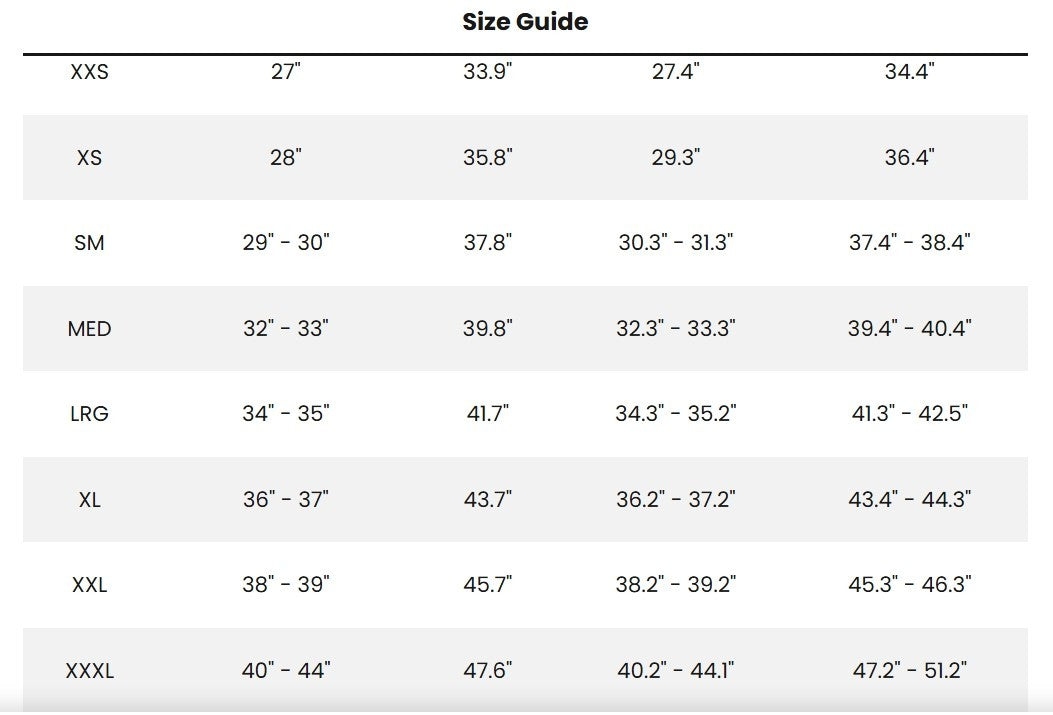This screenshot has width=1053, height=715.
Task: Select the 36.4" value in XS row
Action: 910,158
